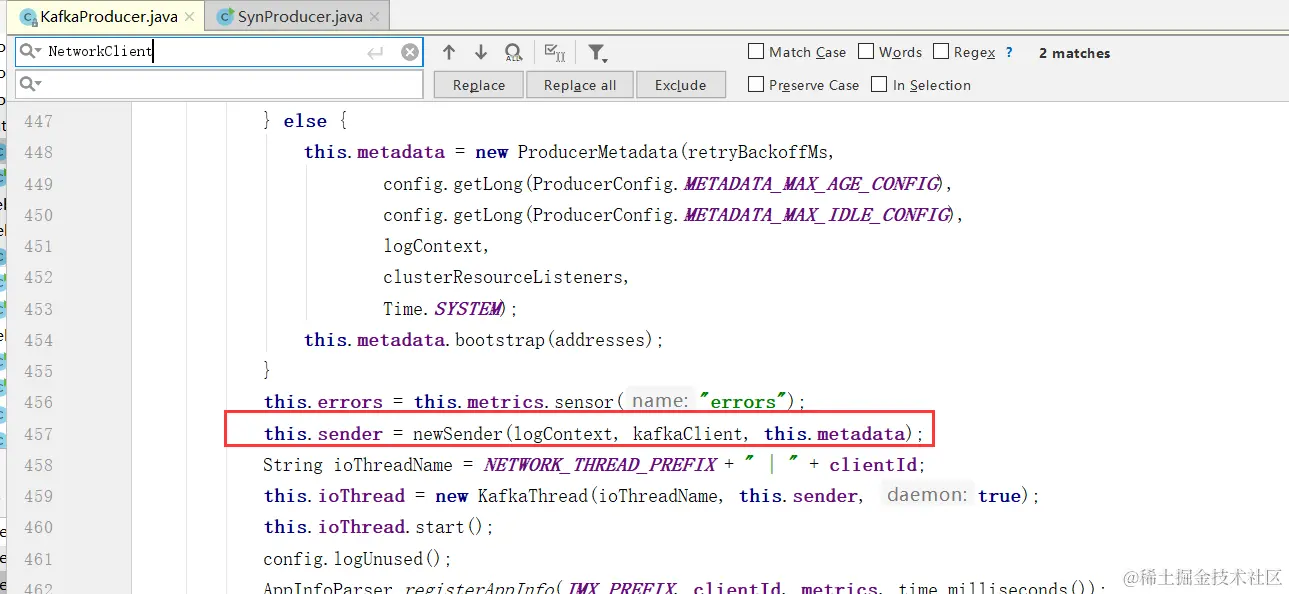Click clientId at end of line 458
Screen dimensions: 1289x594
[x=872, y=465]
